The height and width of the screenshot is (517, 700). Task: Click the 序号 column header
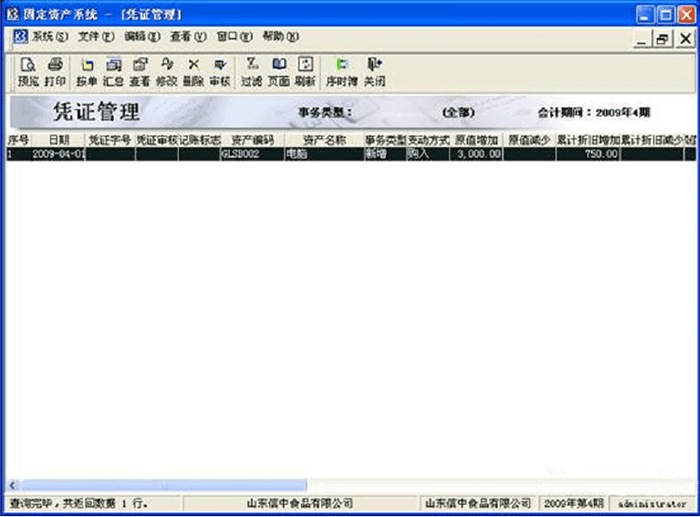[x=18, y=140]
